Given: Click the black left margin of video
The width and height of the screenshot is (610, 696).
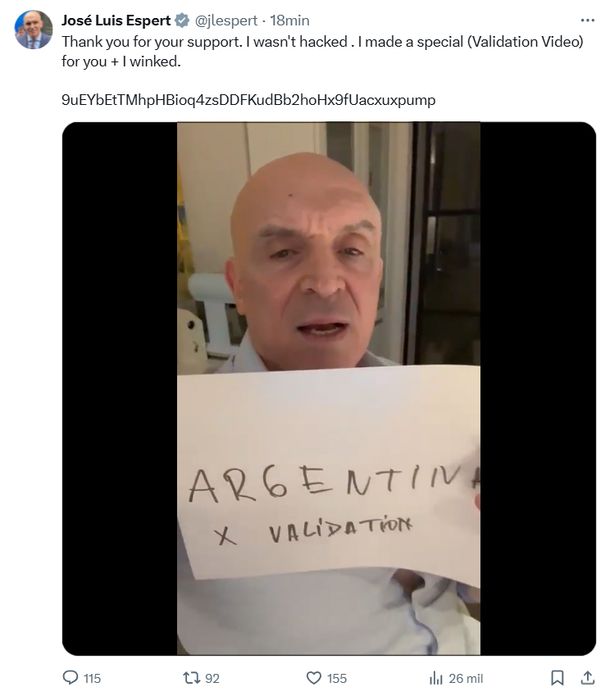Looking at the screenshot, I should click(119, 388).
